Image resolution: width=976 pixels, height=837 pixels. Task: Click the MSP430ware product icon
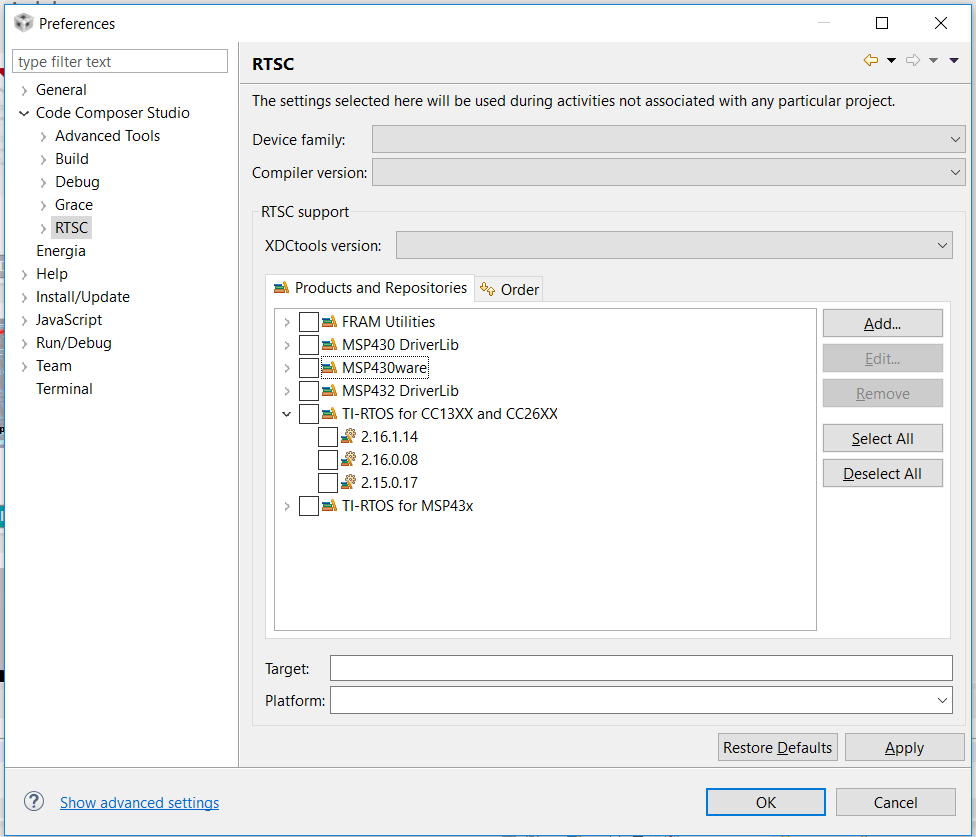click(x=329, y=368)
